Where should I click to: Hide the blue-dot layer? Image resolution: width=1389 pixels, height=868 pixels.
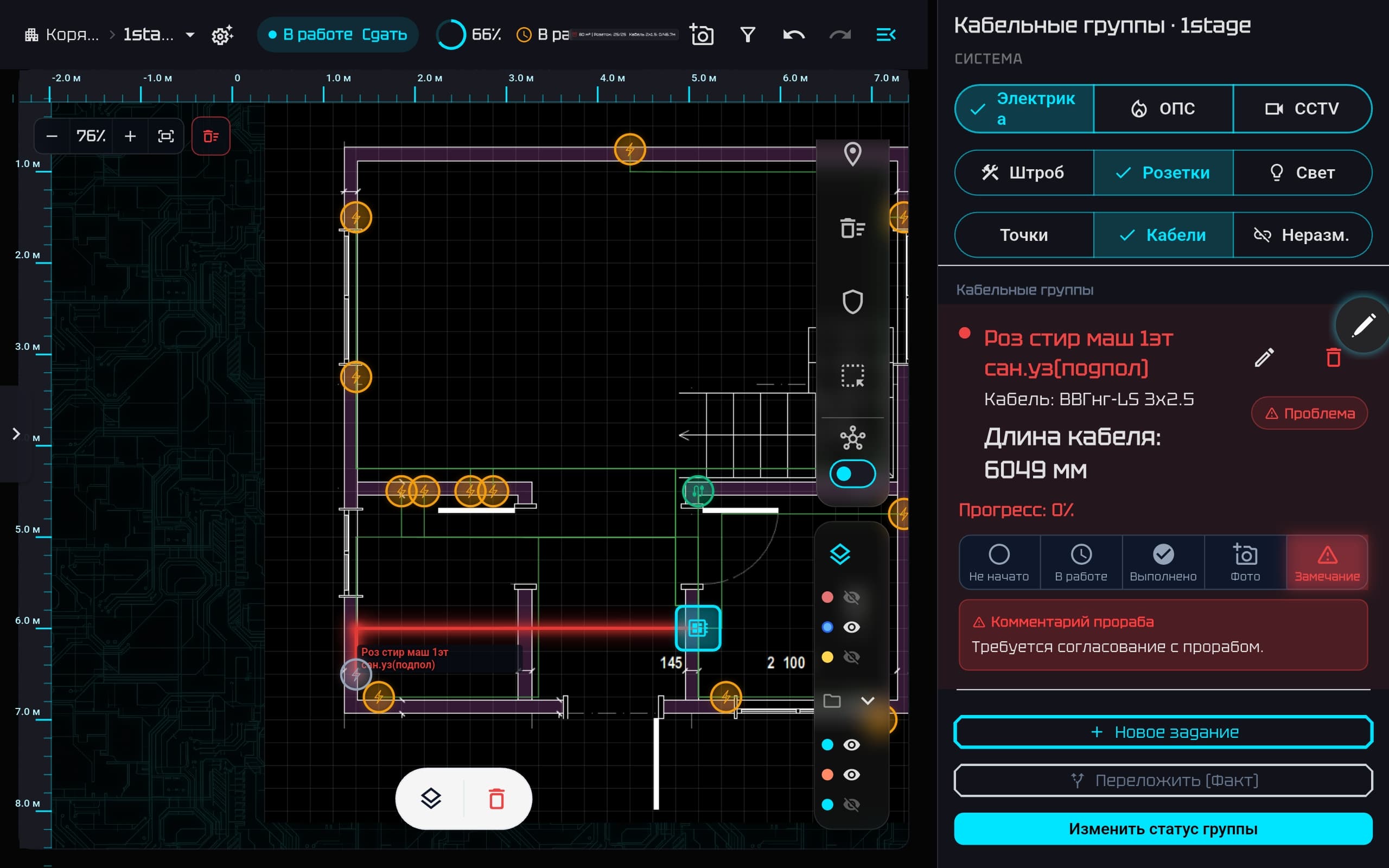pyautogui.click(x=851, y=627)
